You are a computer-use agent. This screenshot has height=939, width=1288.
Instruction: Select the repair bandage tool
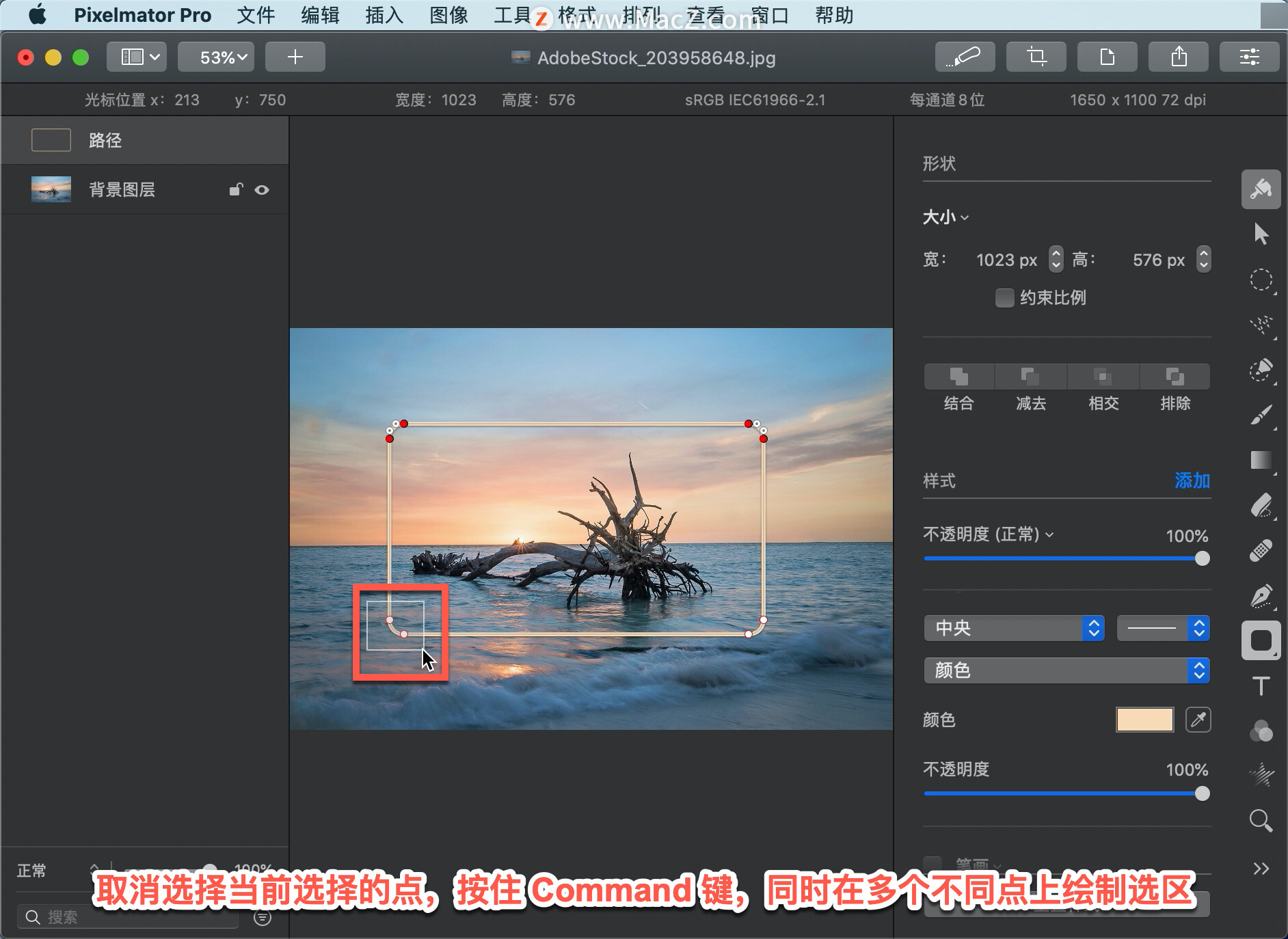pos(1261,550)
